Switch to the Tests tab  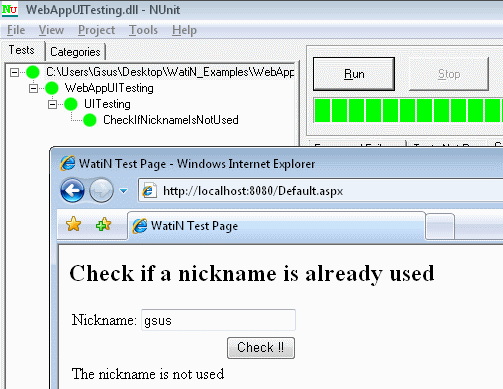pyautogui.click(x=22, y=50)
